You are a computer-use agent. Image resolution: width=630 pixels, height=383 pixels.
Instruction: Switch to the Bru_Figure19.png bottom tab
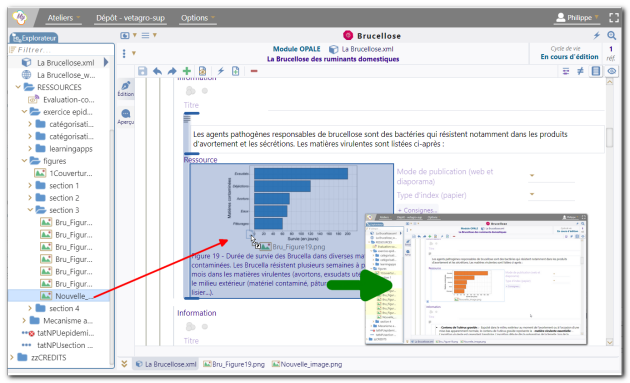click(234, 364)
